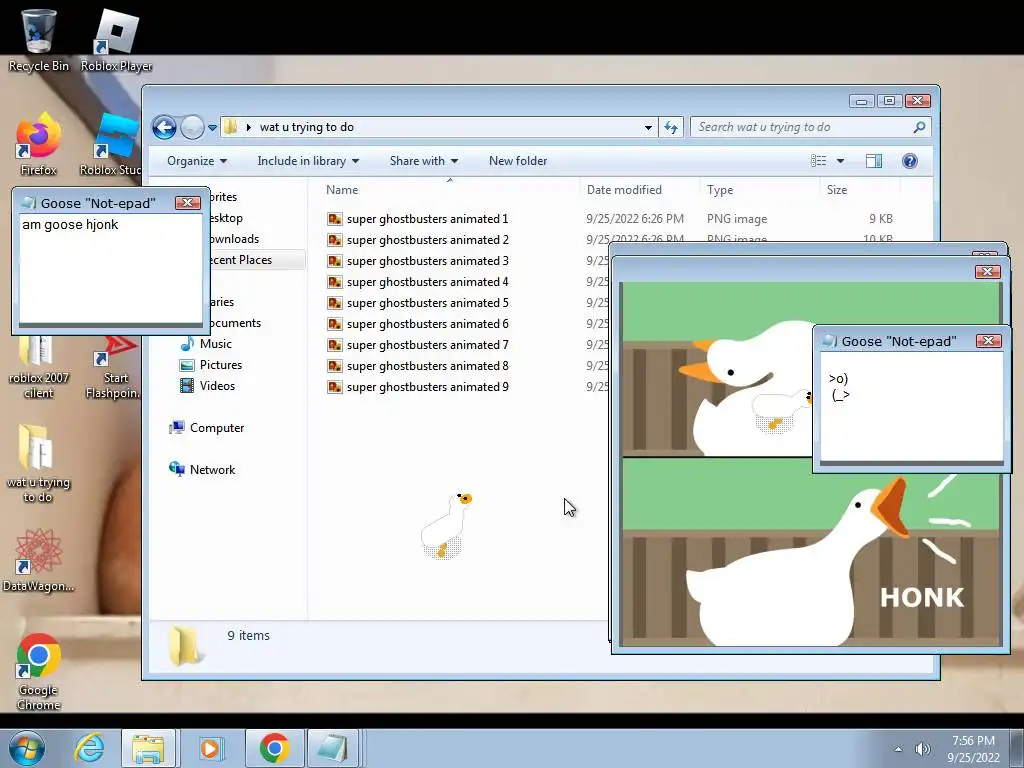The width and height of the screenshot is (1024, 768).
Task: Open Windows Media Player from taskbar
Action: (x=210, y=748)
